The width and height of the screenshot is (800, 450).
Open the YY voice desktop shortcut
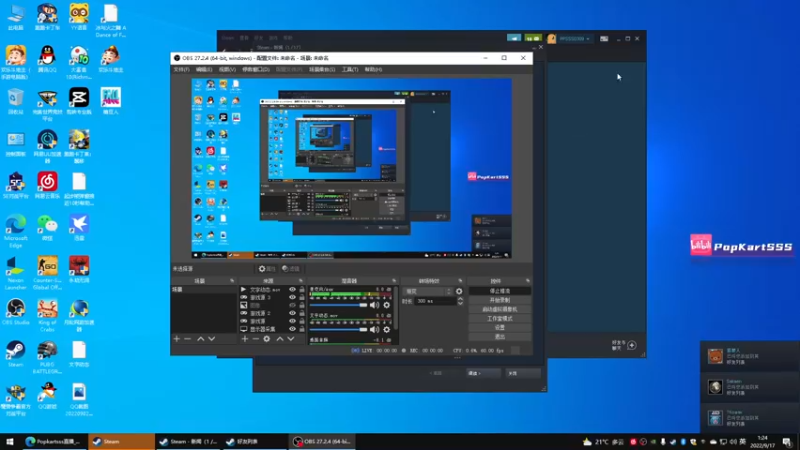(79, 17)
